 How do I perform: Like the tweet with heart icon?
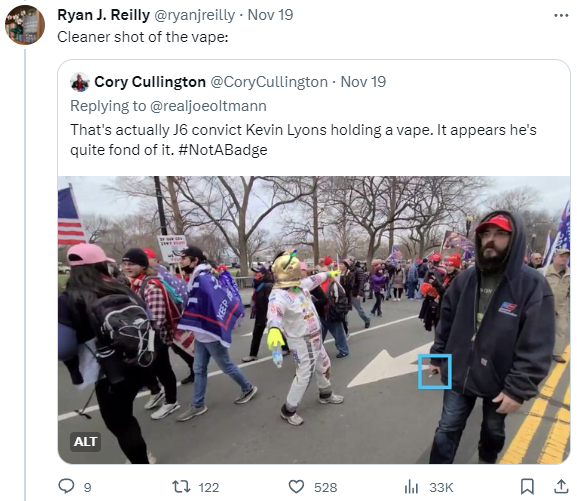(296, 487)
